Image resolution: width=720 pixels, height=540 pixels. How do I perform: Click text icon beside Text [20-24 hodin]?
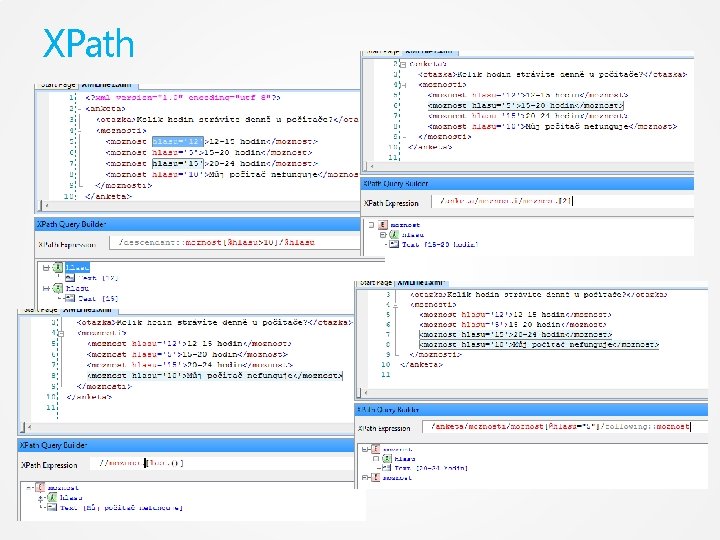point(387,468)
